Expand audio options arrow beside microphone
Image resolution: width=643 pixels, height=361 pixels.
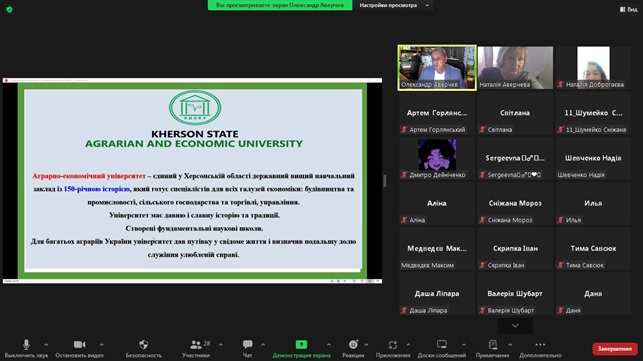coord(46,345)
